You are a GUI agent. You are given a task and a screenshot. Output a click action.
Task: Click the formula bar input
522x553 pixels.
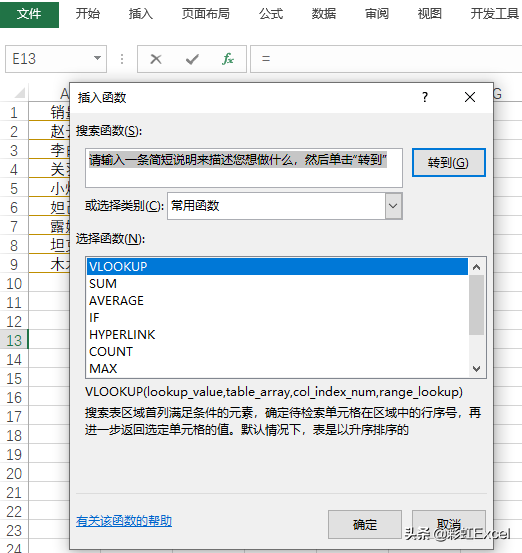point(386,59)
